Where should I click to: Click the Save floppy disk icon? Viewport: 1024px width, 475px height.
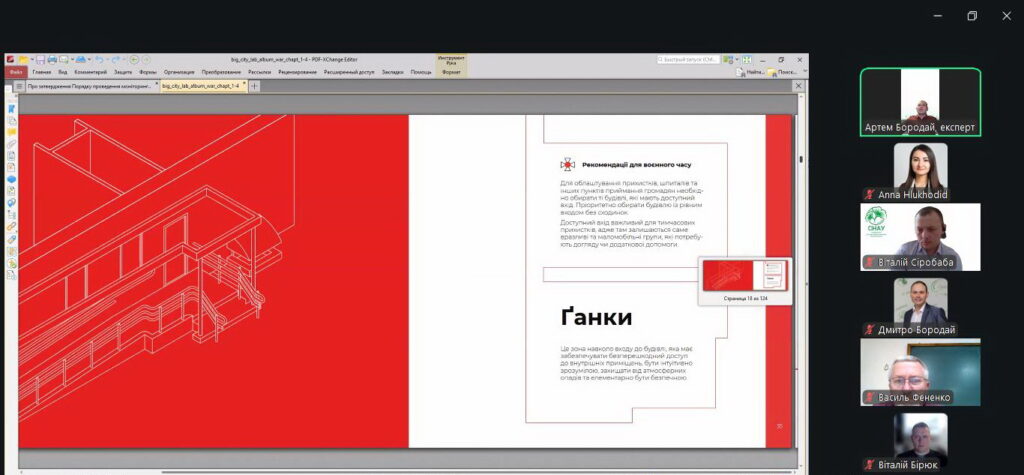coord(40,59)
